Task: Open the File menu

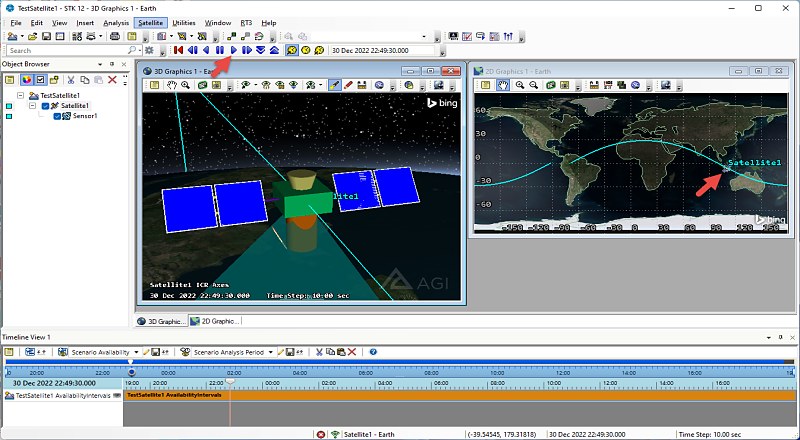Action: (x=16, y=23)
